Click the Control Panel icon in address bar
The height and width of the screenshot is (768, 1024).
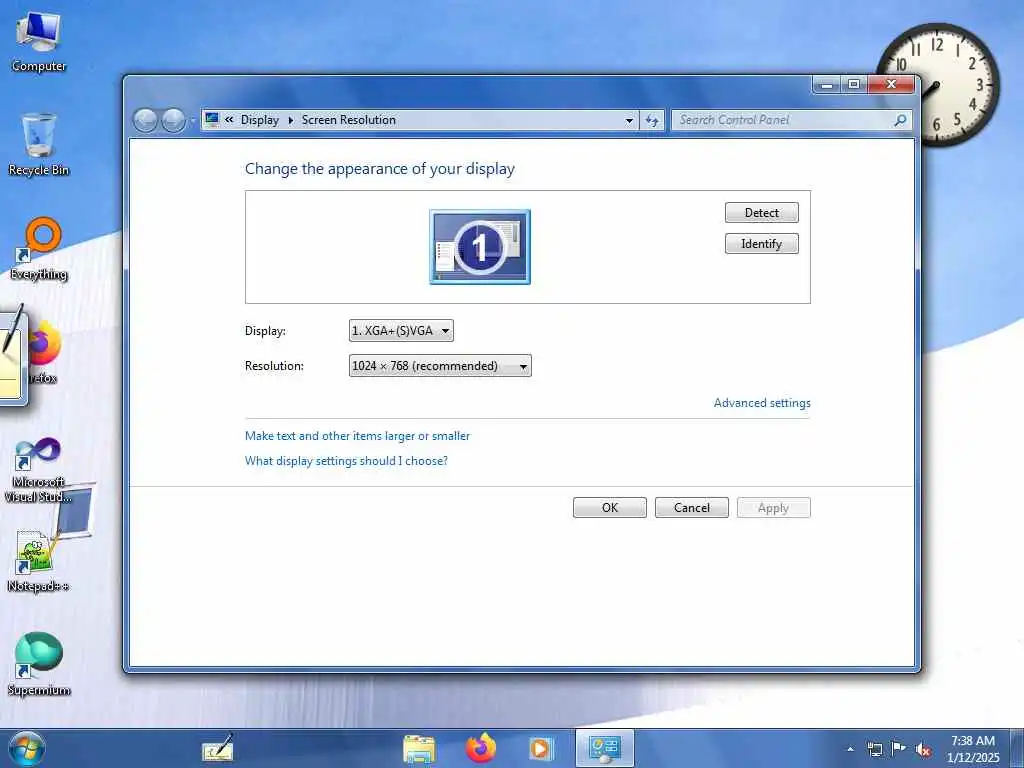tap(212, 119)
